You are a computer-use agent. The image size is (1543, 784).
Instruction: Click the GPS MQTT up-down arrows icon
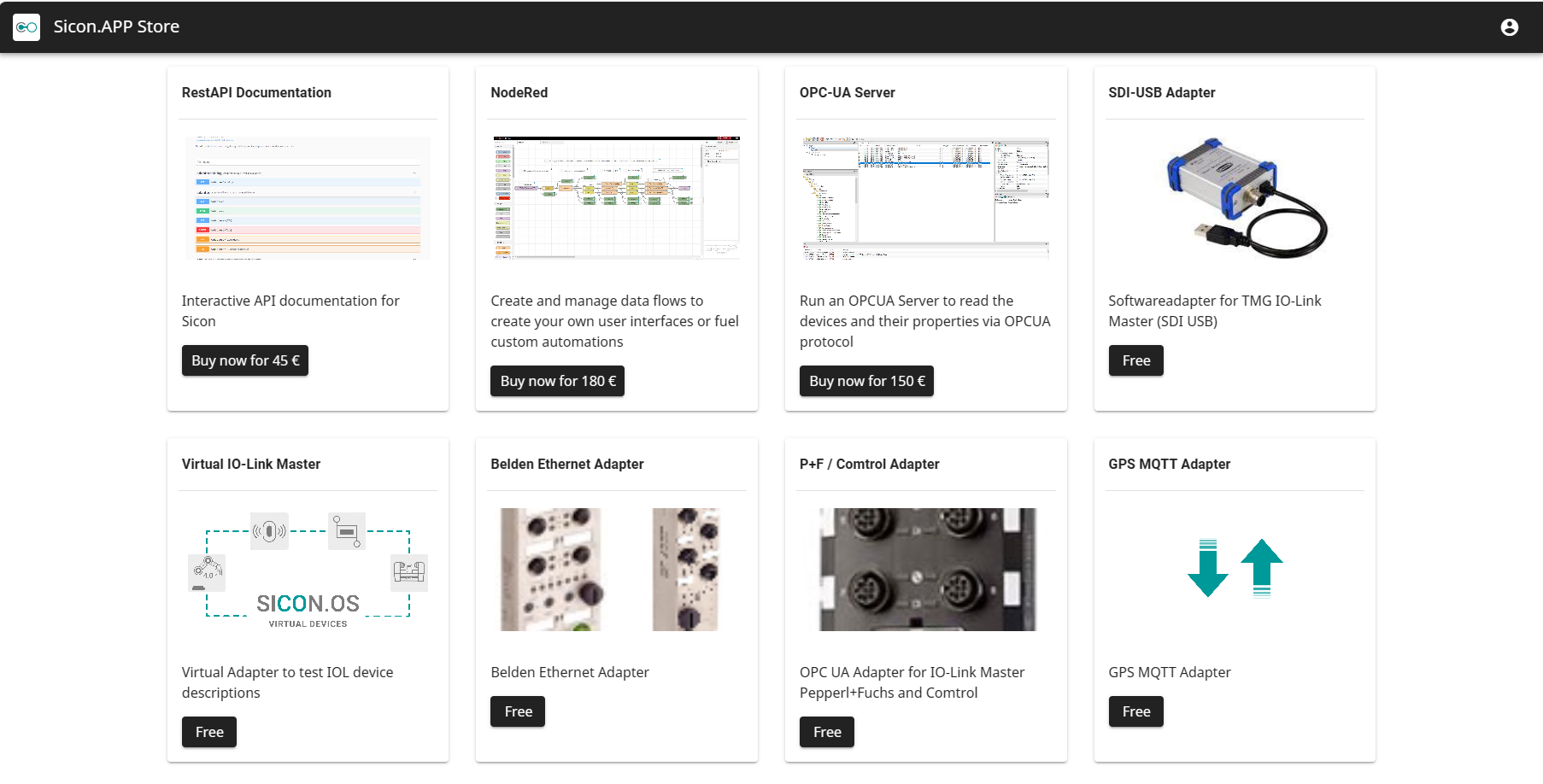click(x=1235, y=569)
